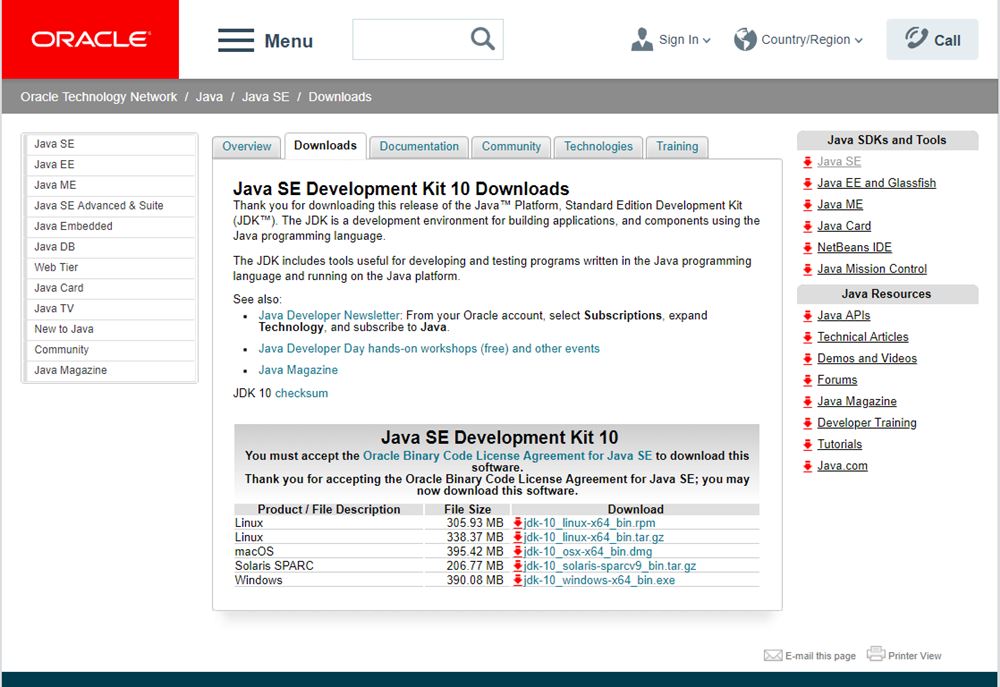Click the red arrow icon next to NetBeans IDE

pos(807,248)
